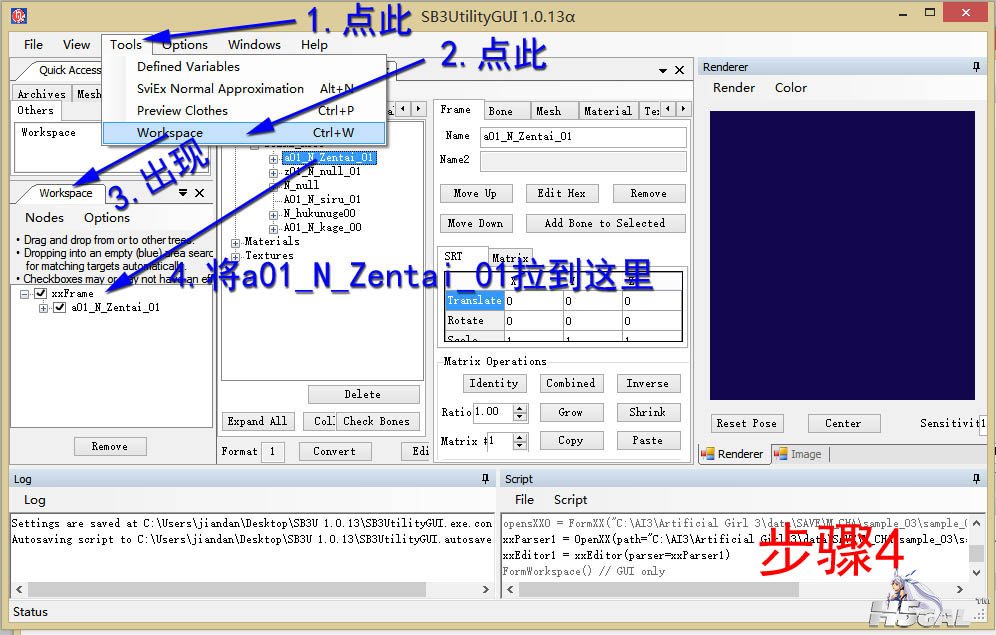Open the editor document panel's arrow dropdown
Viewport: 996px width, 635px height.
(663, 70)
